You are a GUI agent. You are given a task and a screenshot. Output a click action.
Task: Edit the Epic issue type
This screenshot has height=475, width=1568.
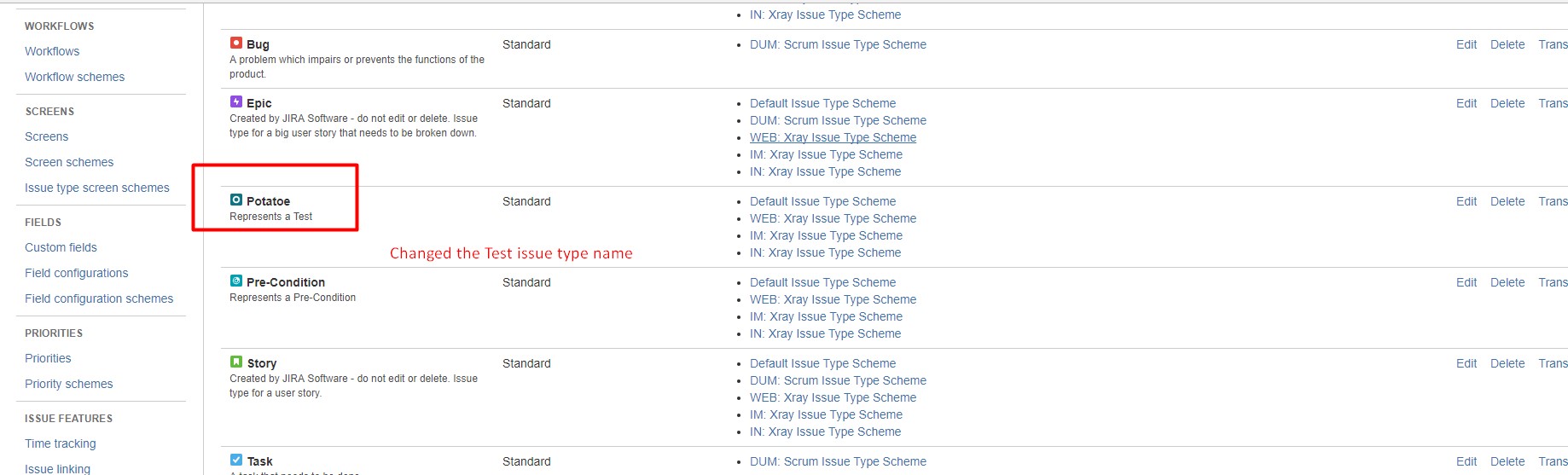click(1466, 103)
